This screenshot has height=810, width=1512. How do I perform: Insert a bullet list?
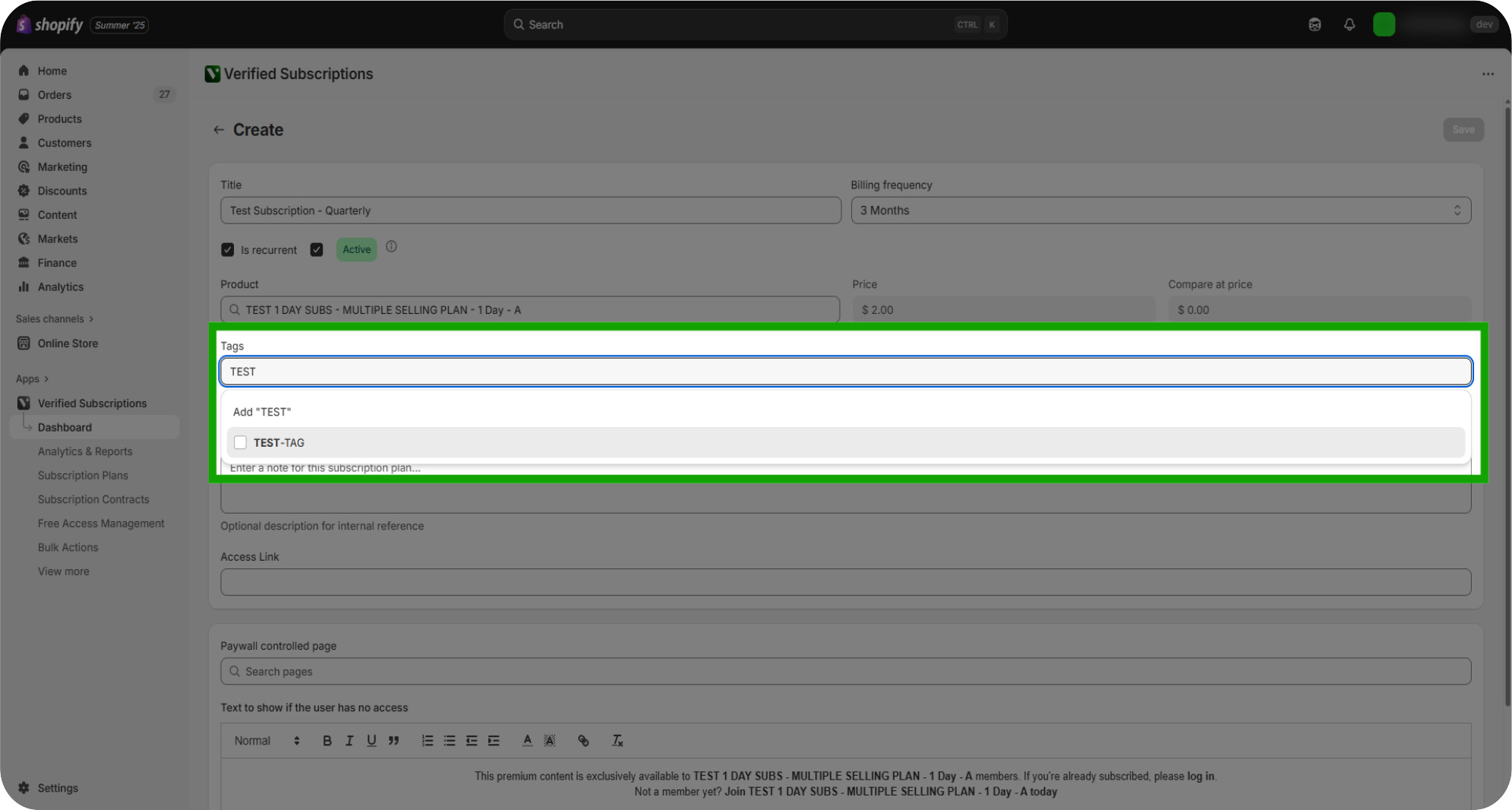click(450, 741)
